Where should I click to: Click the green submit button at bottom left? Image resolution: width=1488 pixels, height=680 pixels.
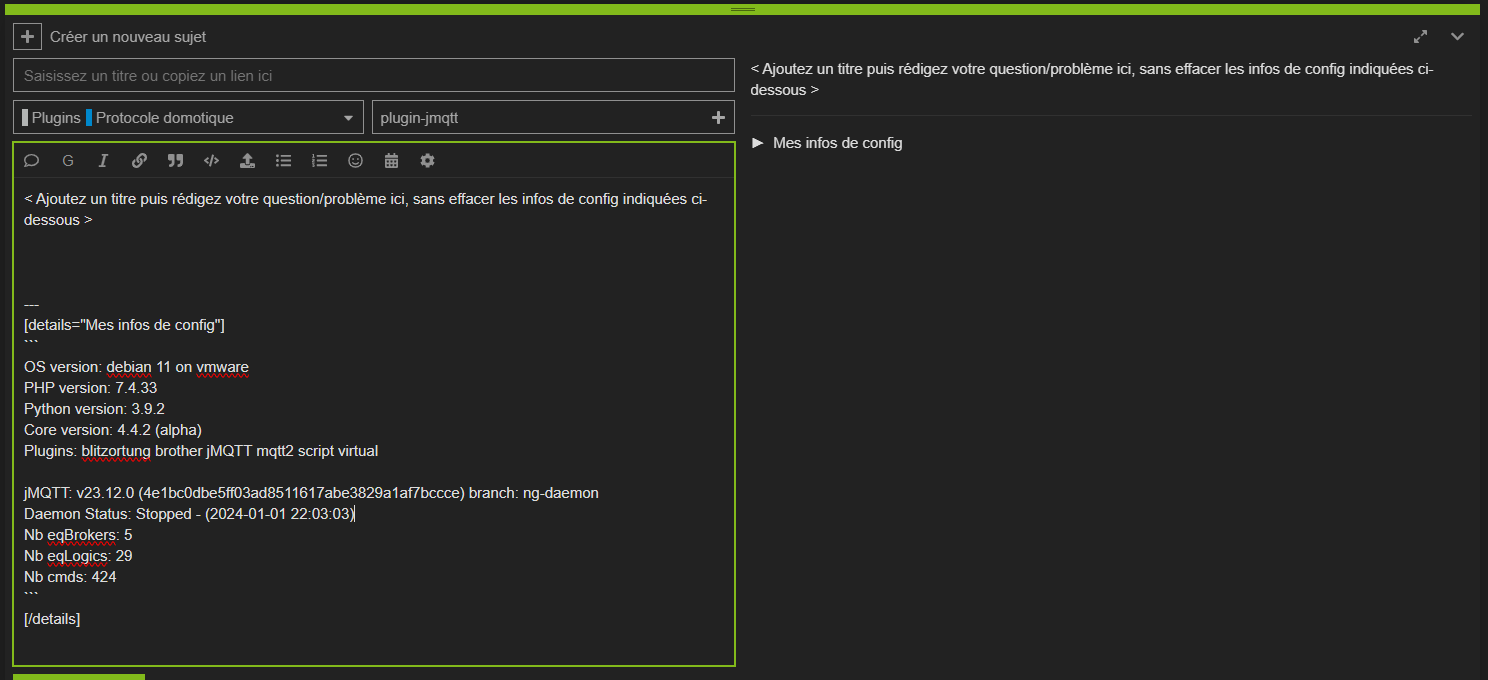click(79, 677)
